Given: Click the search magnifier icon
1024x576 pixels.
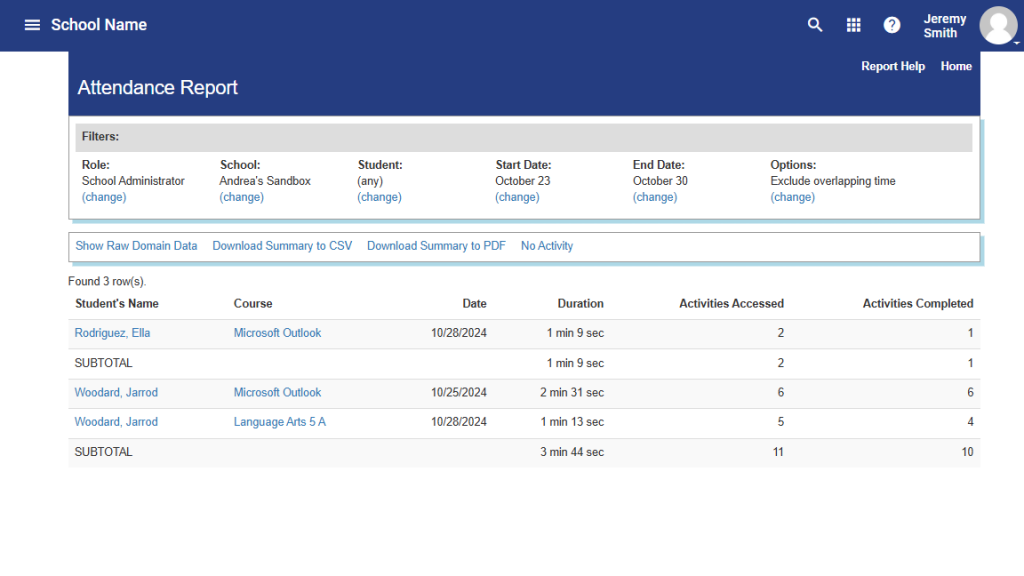Looking at the screenshot, I should 815,25.
